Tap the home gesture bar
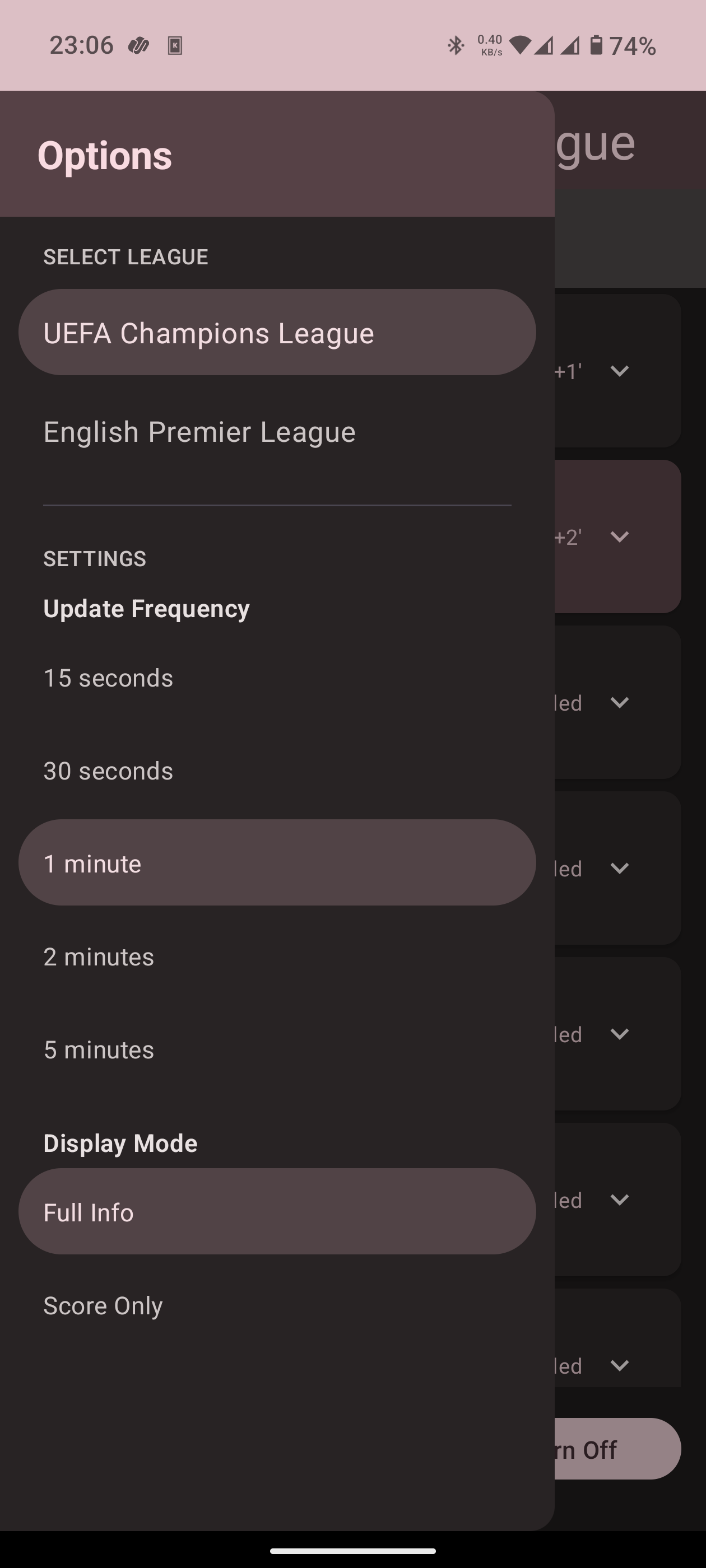The image size is (706, 1568). click(x=352, y=1551)
